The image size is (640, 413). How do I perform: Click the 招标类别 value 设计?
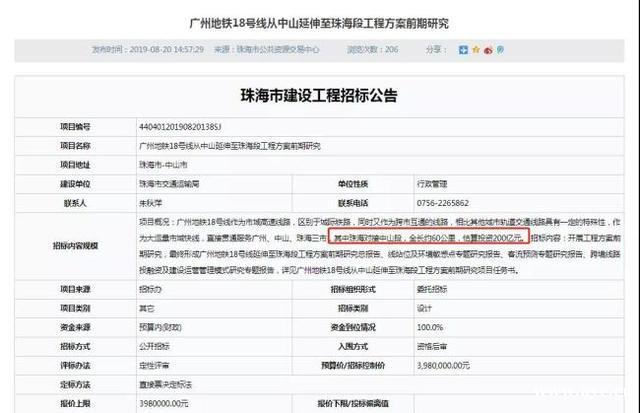(x=424, y=309)
